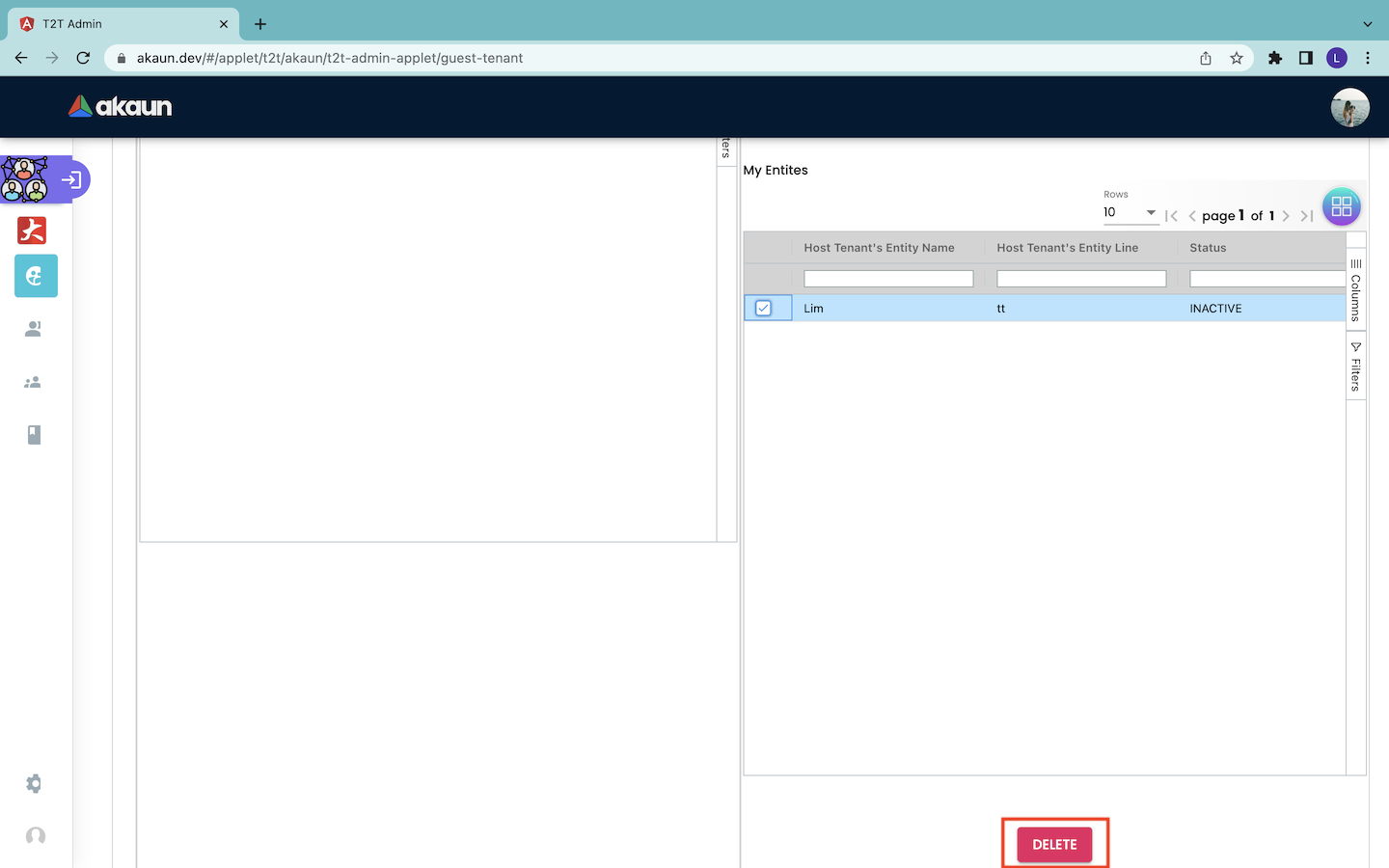The height and width of the screenshot is (868, 1389).
Task: Open the browser tab search chevron
Action: coord(1368,24)
